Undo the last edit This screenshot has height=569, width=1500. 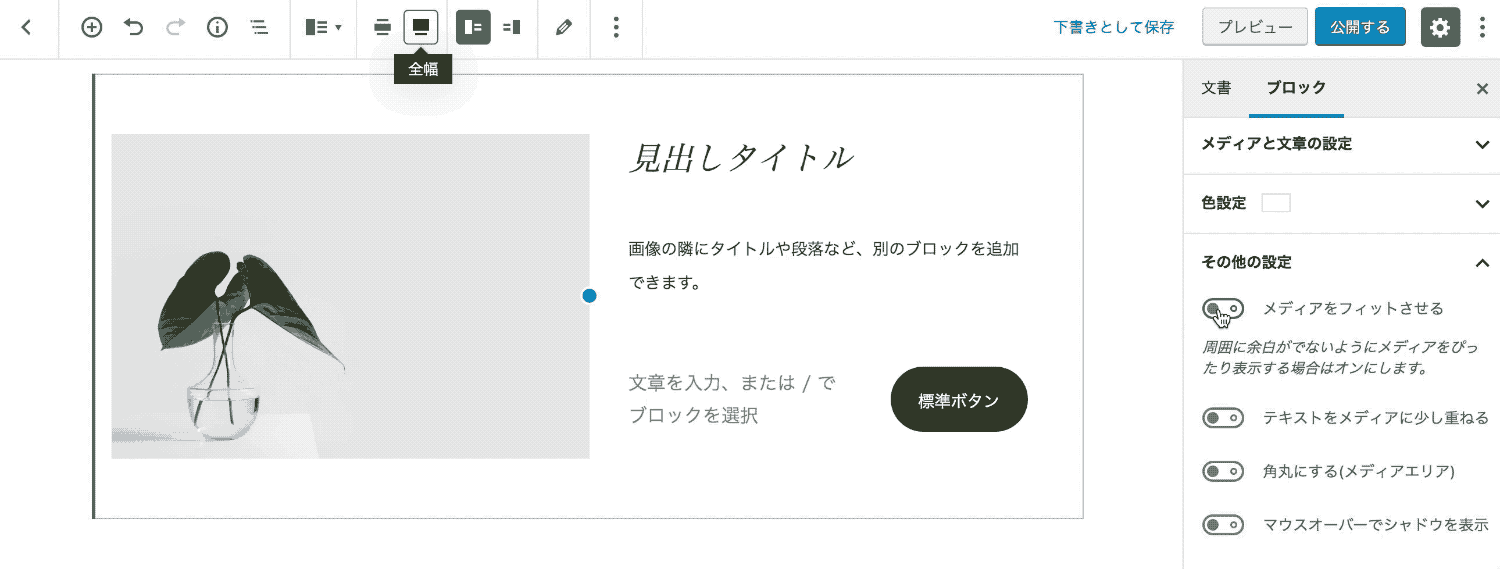click(134, 28)
